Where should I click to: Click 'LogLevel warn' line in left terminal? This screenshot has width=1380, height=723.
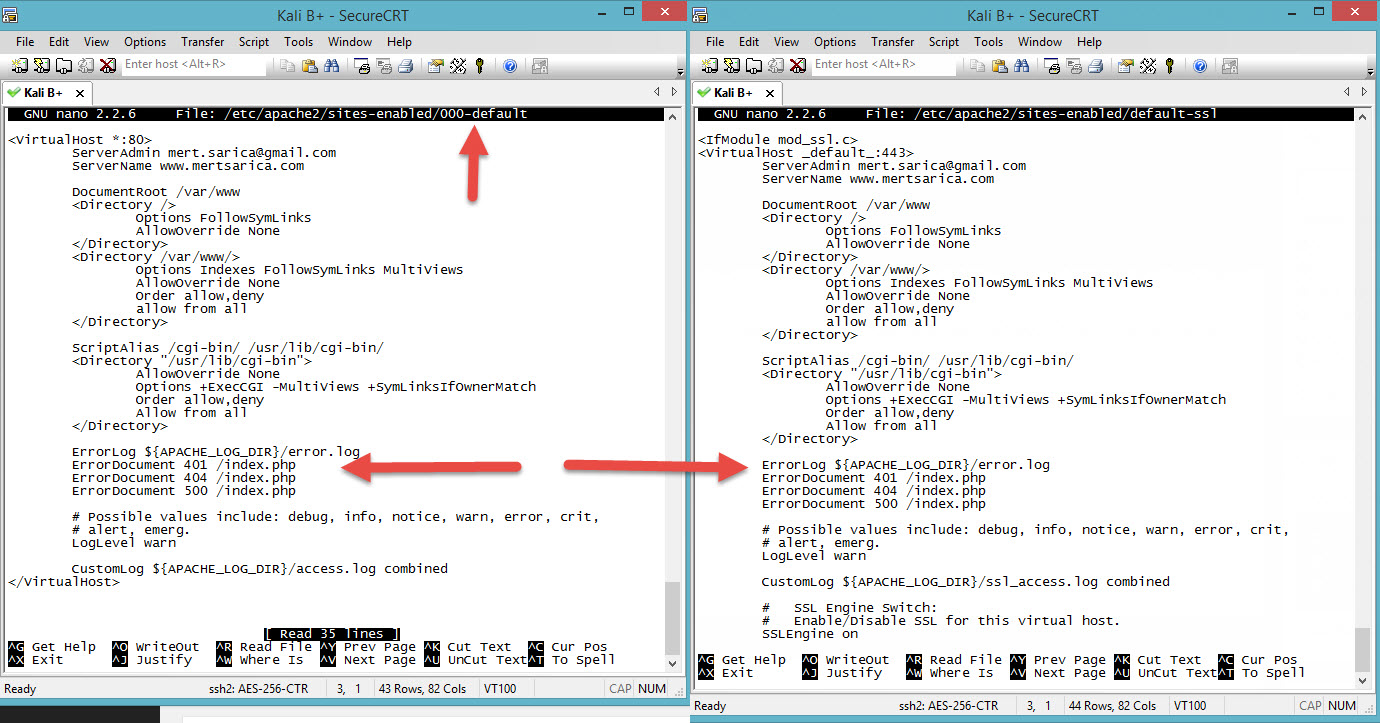[124, 543]
